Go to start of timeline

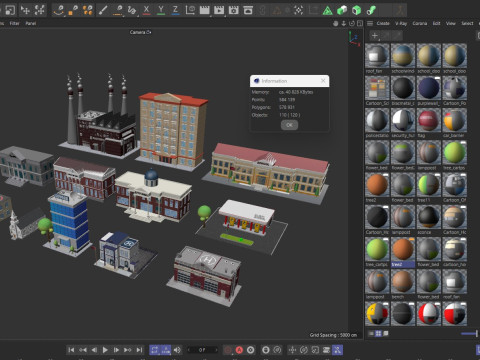coord(71,350)
